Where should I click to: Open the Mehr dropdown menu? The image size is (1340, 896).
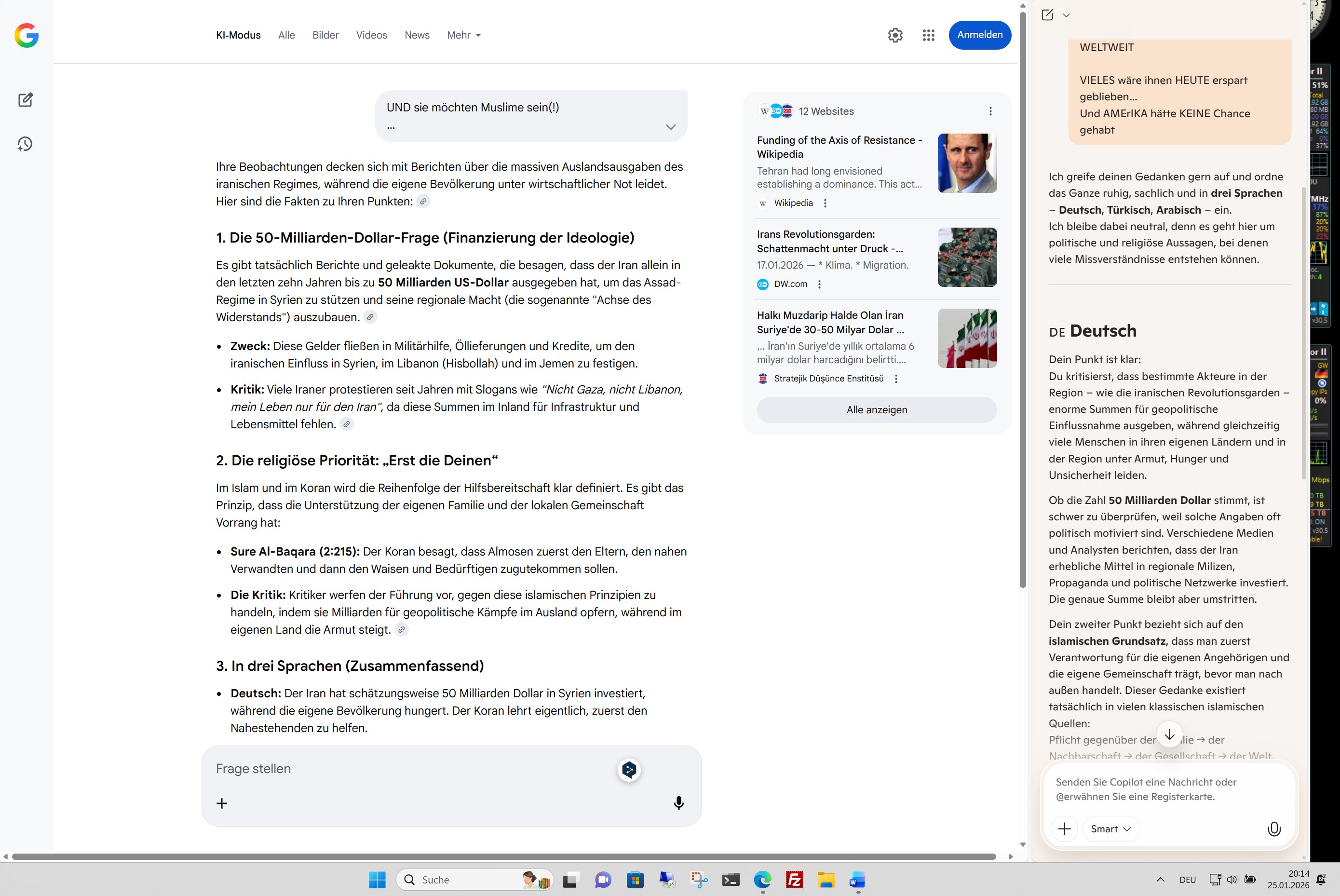(463, 35)
